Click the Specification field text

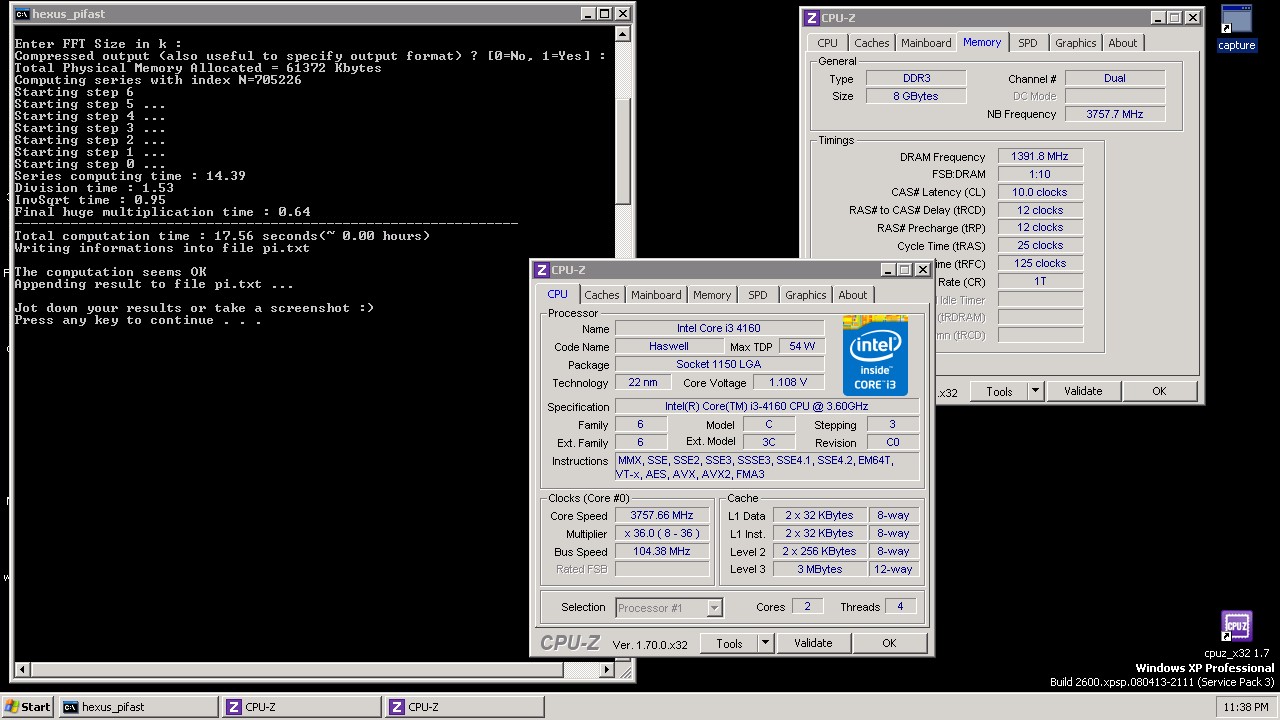[x=766, y=406]
